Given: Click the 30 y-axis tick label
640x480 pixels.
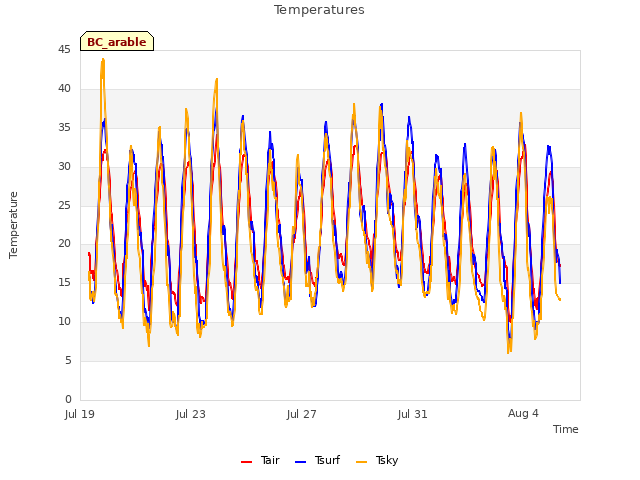Looking at the screenshot, I should [64, 167].
